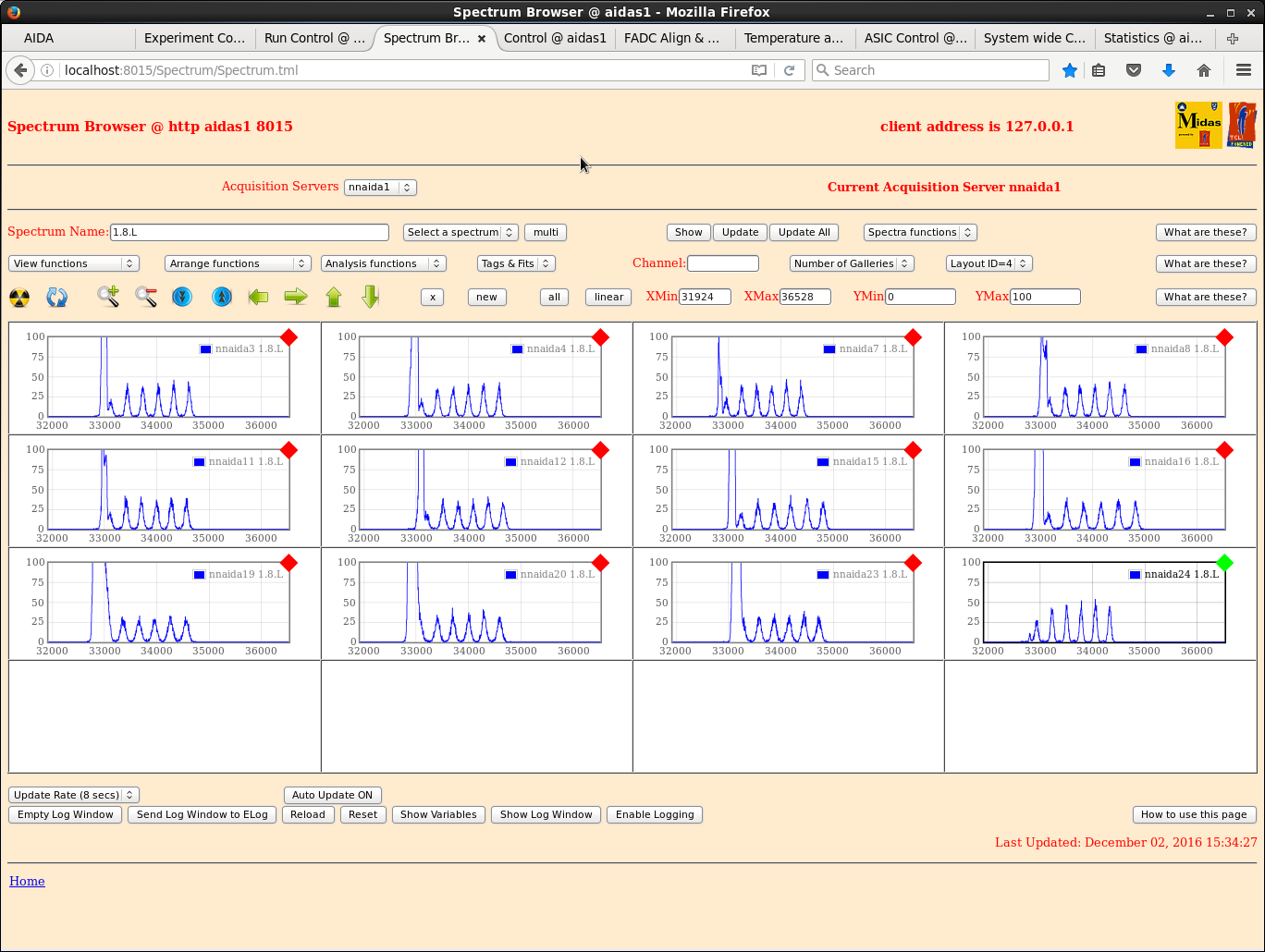Open the View functions dropdown
The height and width of the screenshot is (952, 1265).
click(73, 263)
